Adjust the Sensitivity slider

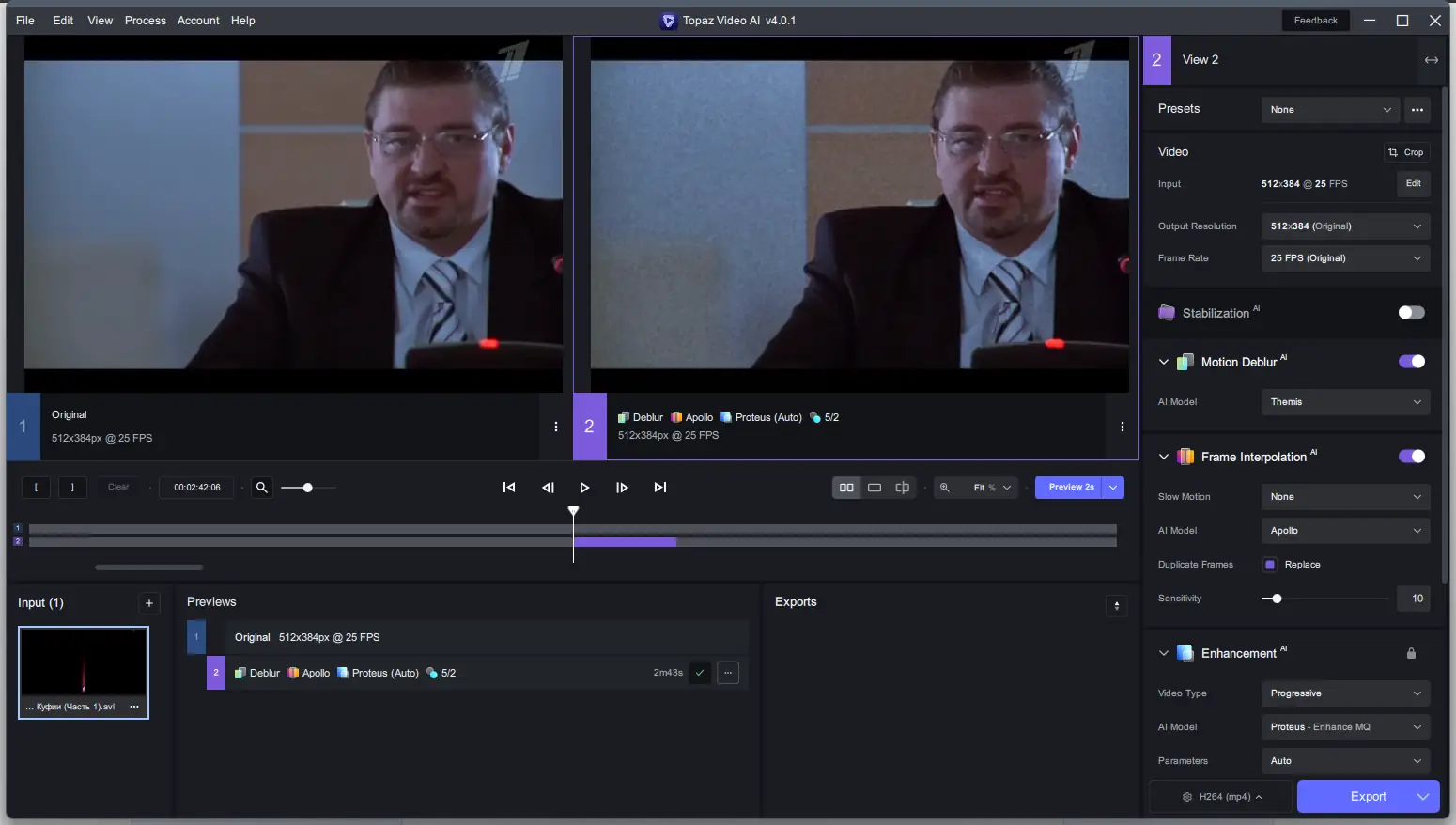point(1276,599)
